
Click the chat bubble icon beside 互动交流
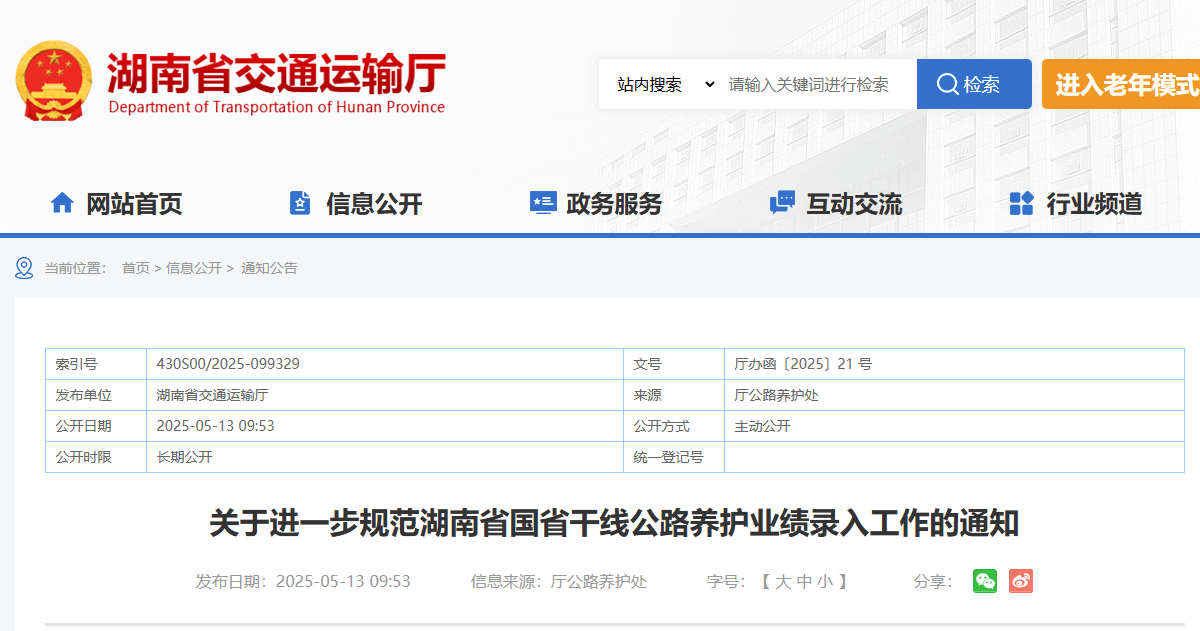click(x=782, y=204)
